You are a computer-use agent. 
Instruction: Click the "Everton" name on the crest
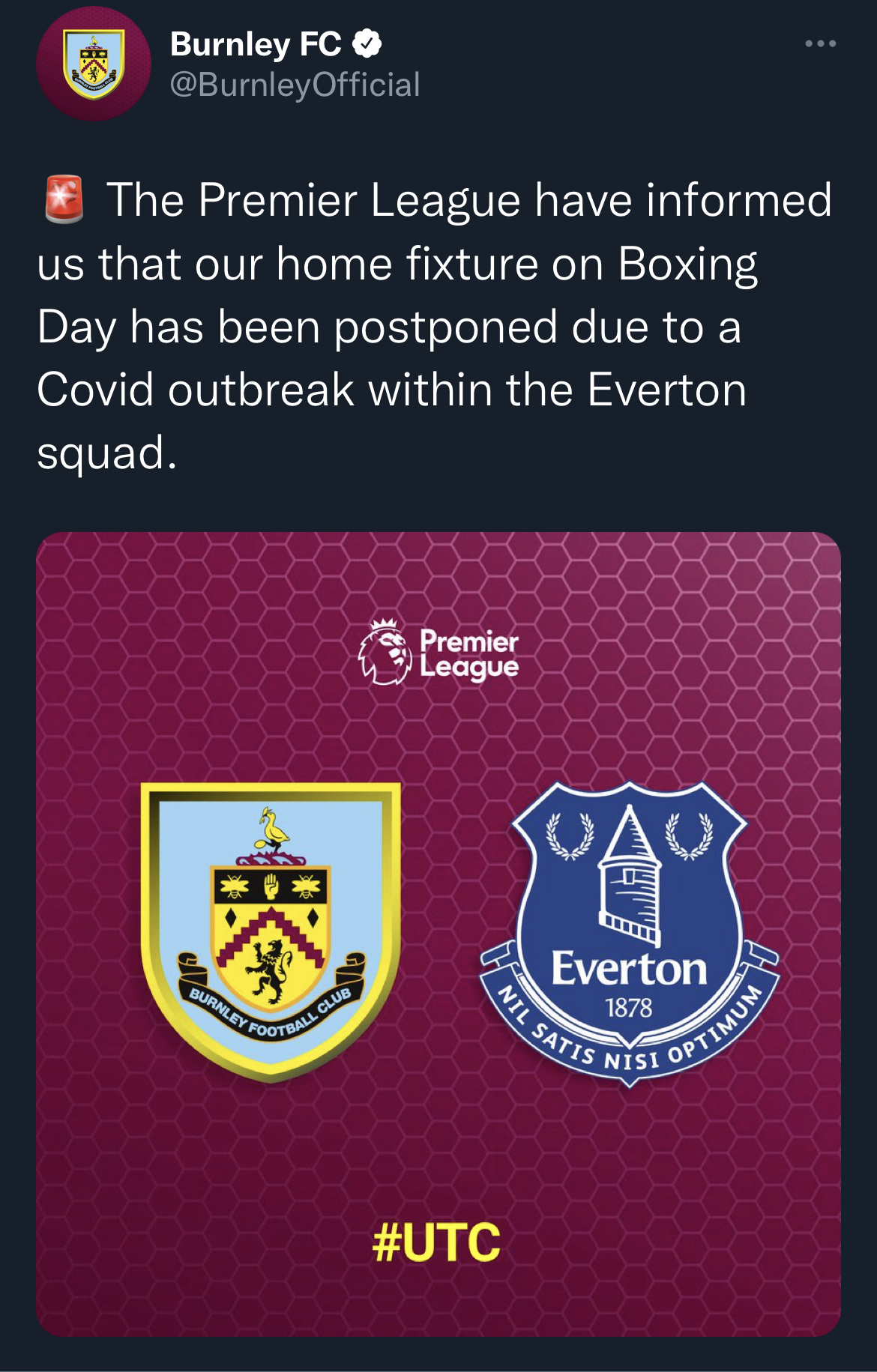[x=630, y=969]
